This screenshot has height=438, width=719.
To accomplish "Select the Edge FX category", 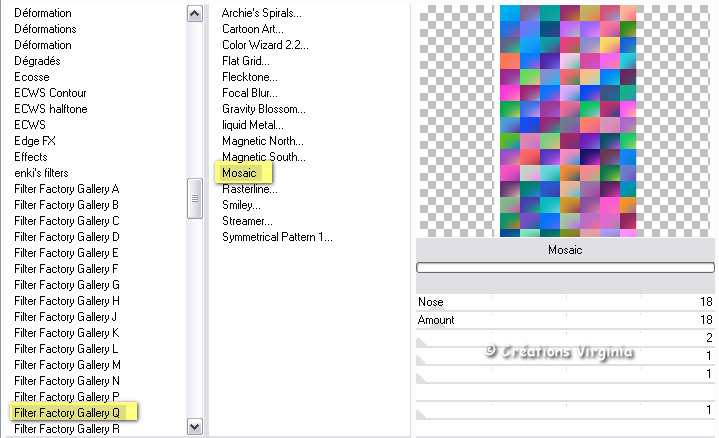I will click(35, 141).
